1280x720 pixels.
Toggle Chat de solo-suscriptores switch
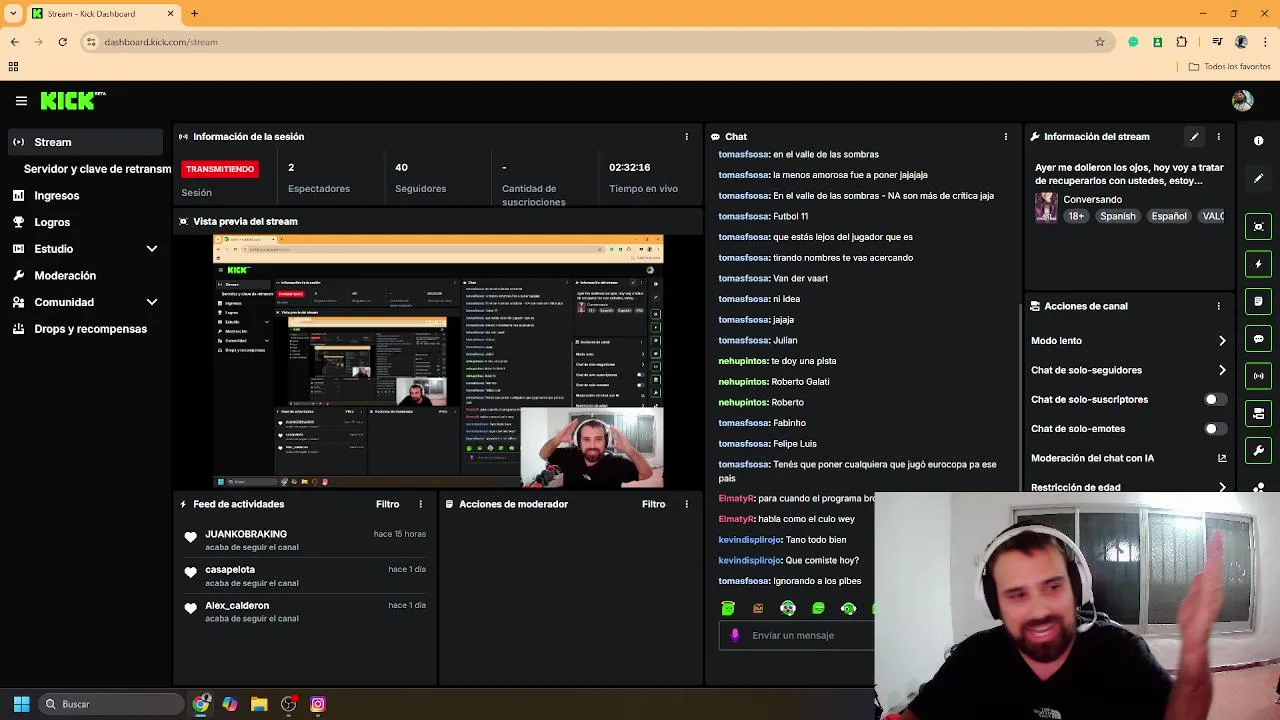[x=1215, y=399]
